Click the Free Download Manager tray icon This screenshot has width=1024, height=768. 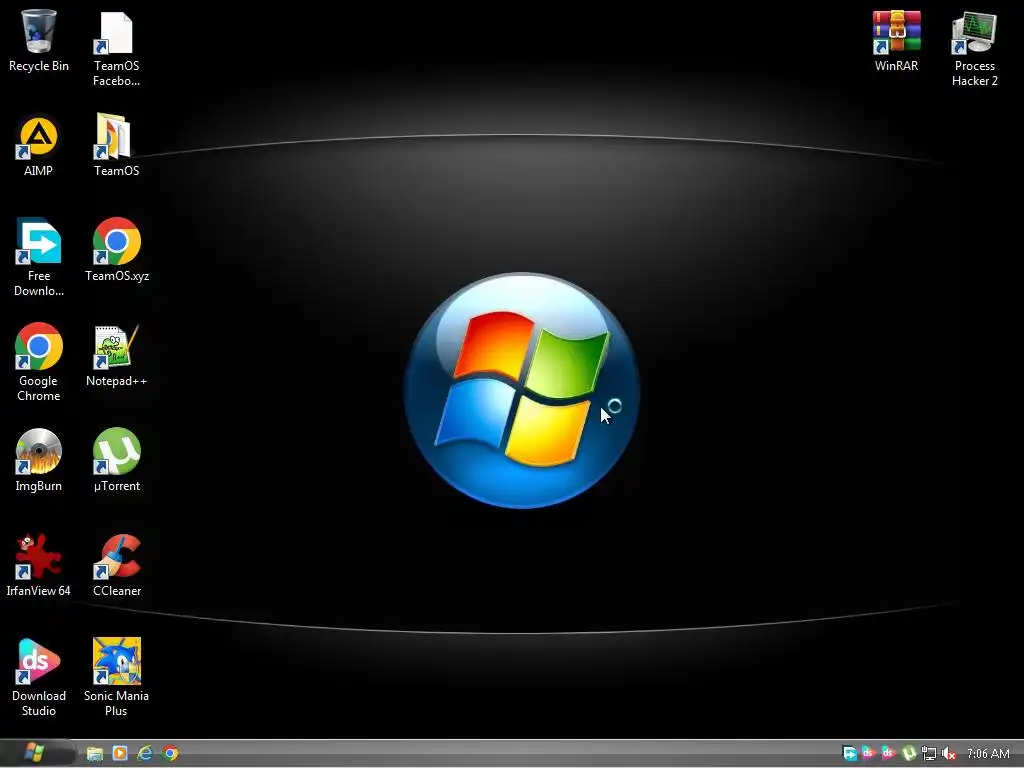(x=850, y=754)
